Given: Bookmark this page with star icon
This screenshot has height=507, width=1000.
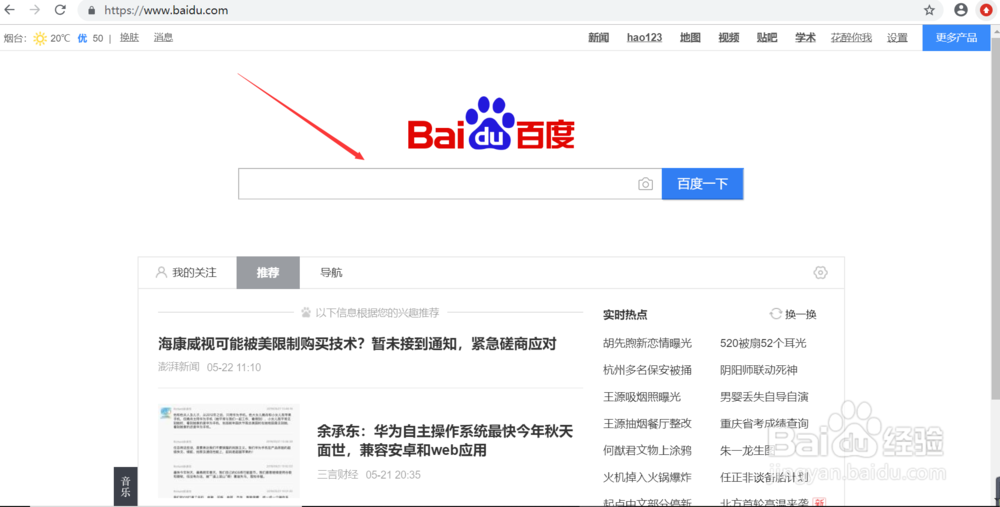Looking at the screenshot, I should [929, 10].
